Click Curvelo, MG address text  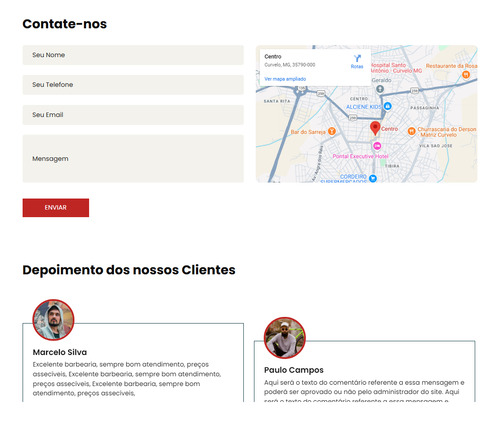(290, 65)
